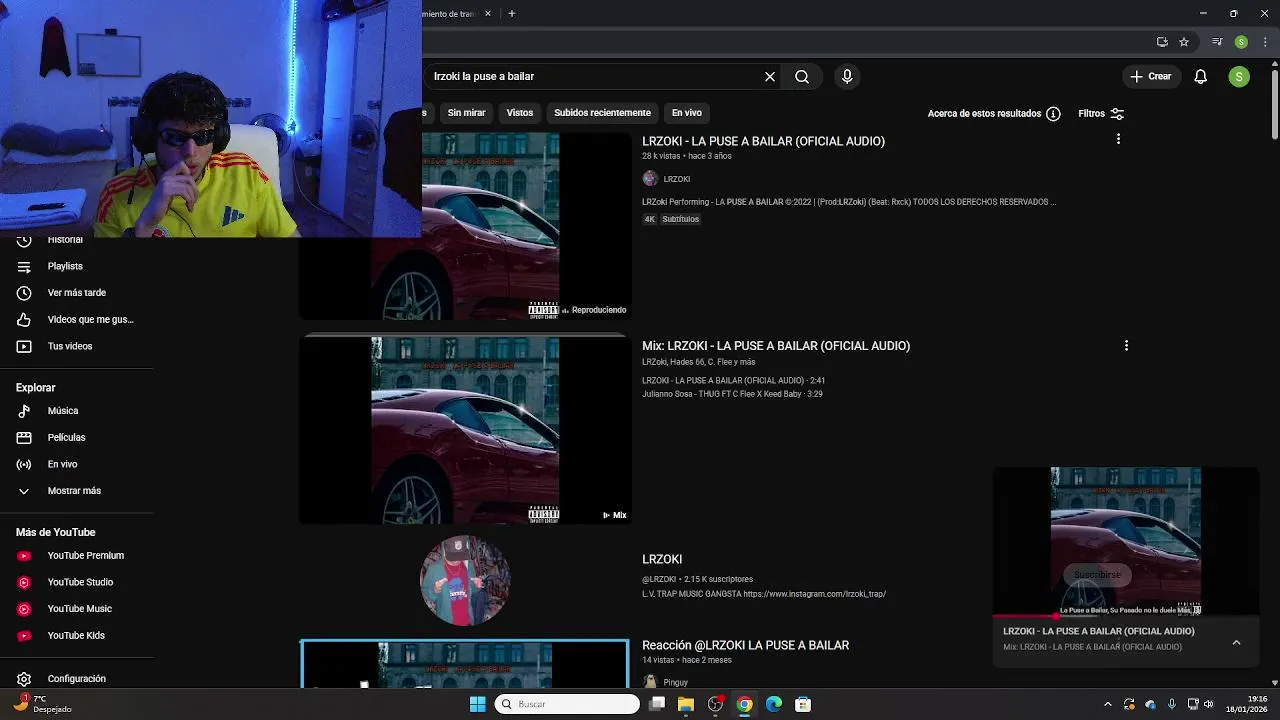The height and width of the screenshot is (720, 1280).
Task: Click the Crear button
Action: (x=1150, y=76)
